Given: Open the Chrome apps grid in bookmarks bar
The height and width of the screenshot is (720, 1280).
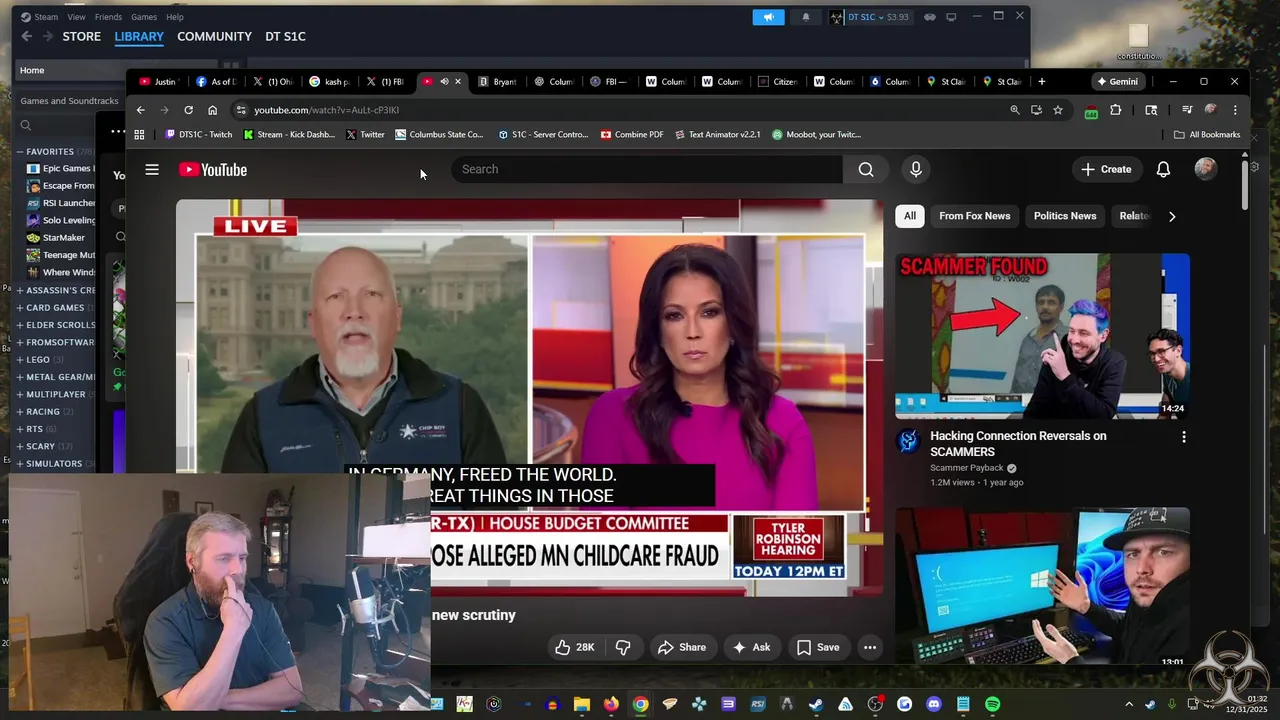Looking at the screenshot, I should (139, 134).
